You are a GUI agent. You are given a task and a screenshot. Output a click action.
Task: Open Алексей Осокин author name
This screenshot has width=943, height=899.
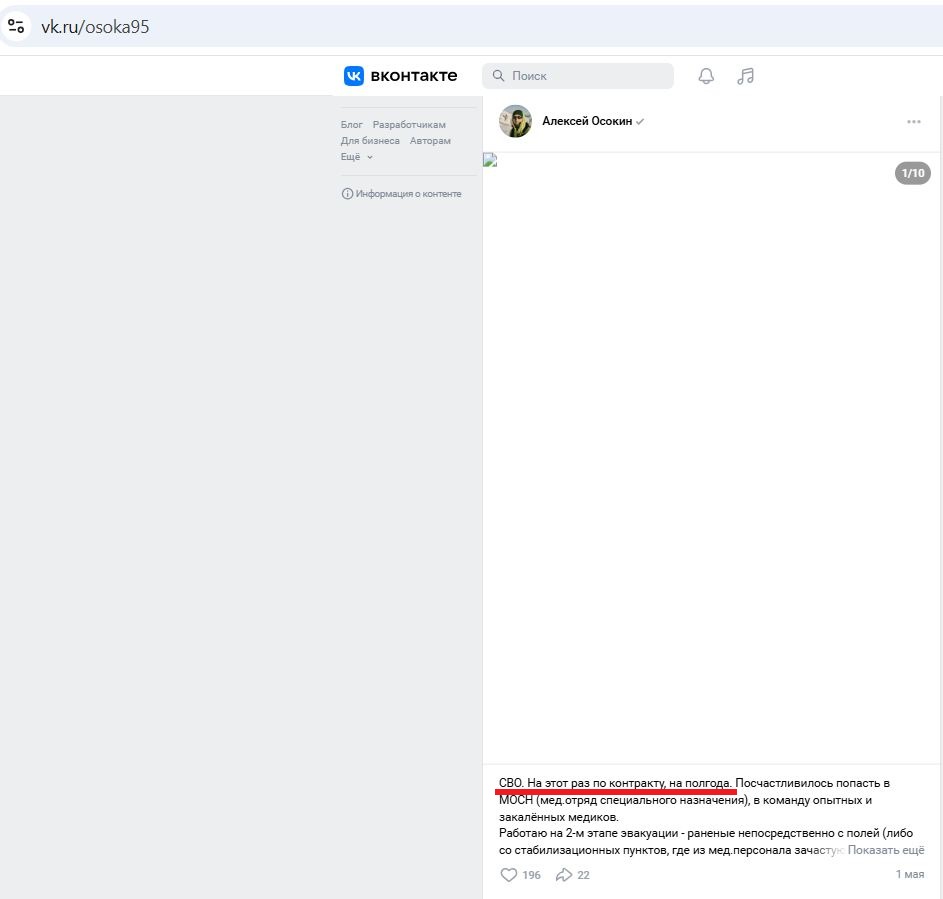pyautogui.click(x=587, y=121)
